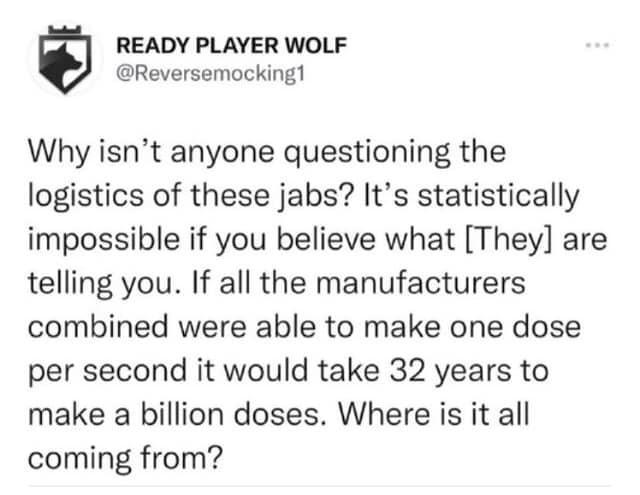Click the word "combined" in the tweet
640x495 pixels.
[x=98, y=327]
